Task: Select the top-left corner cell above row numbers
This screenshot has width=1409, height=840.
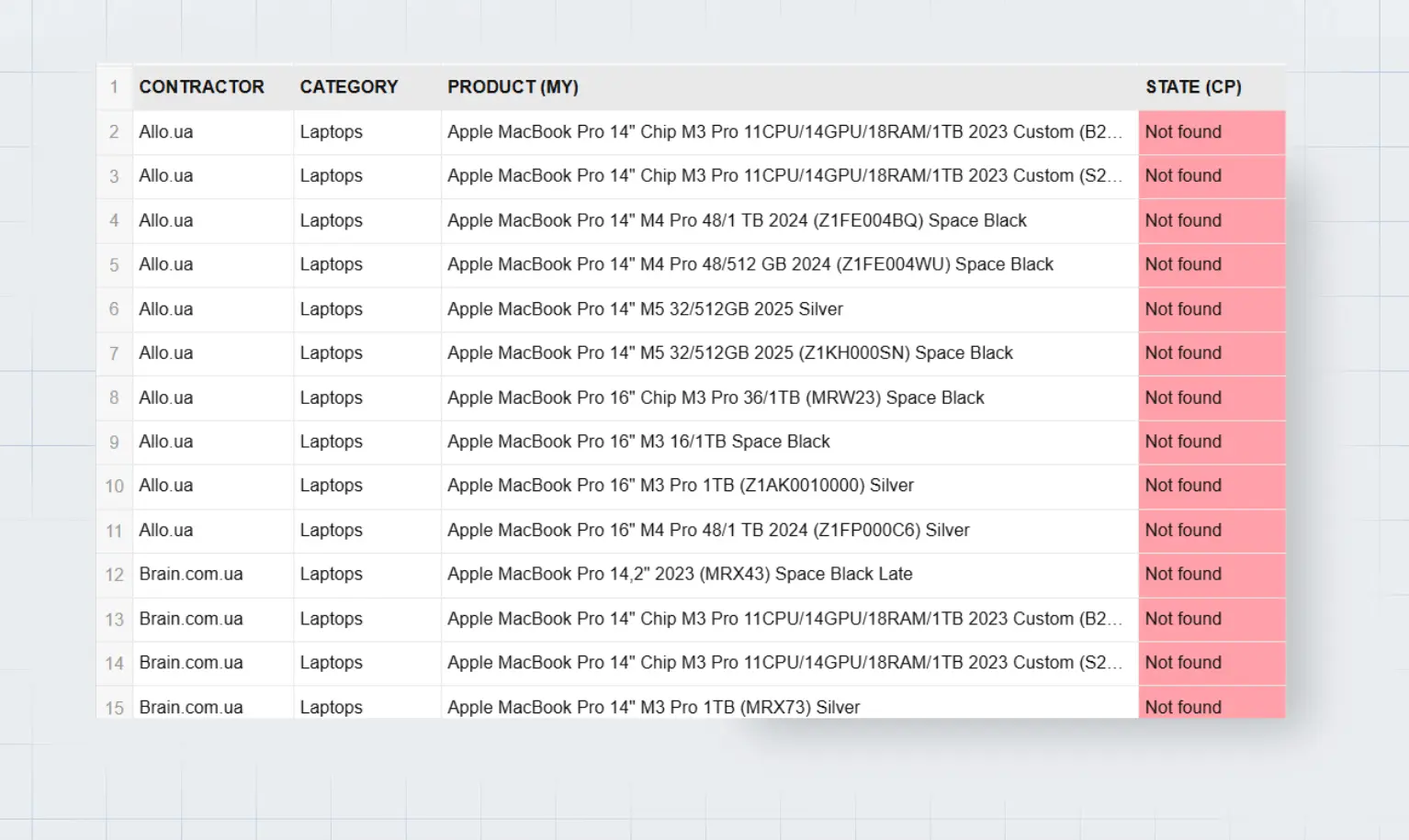Action: click(114, 87)
